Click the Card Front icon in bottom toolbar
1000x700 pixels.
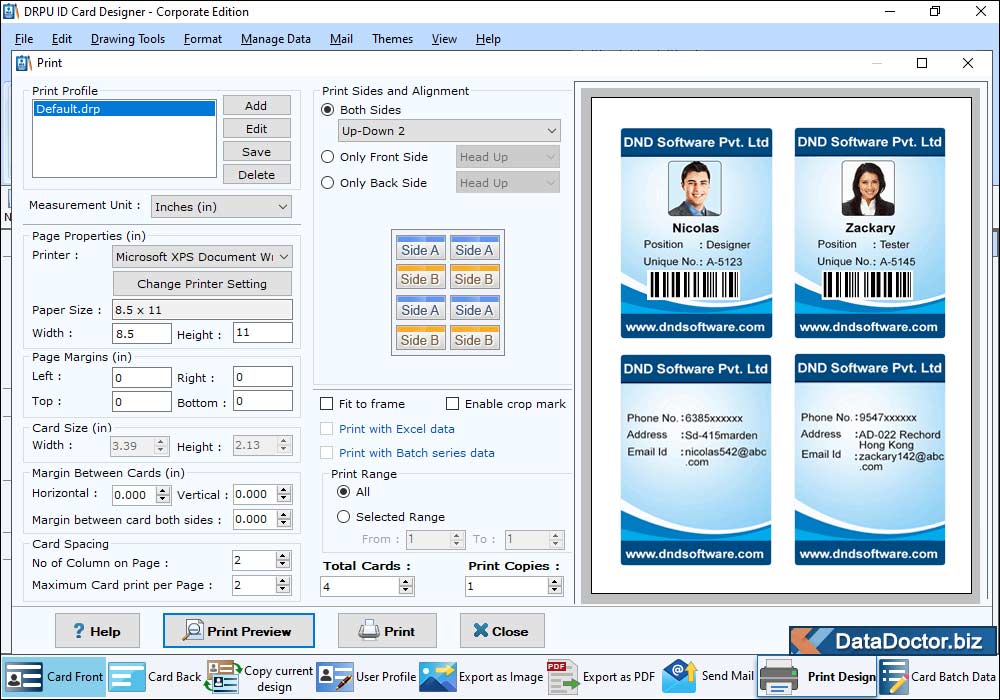(24, 676)
